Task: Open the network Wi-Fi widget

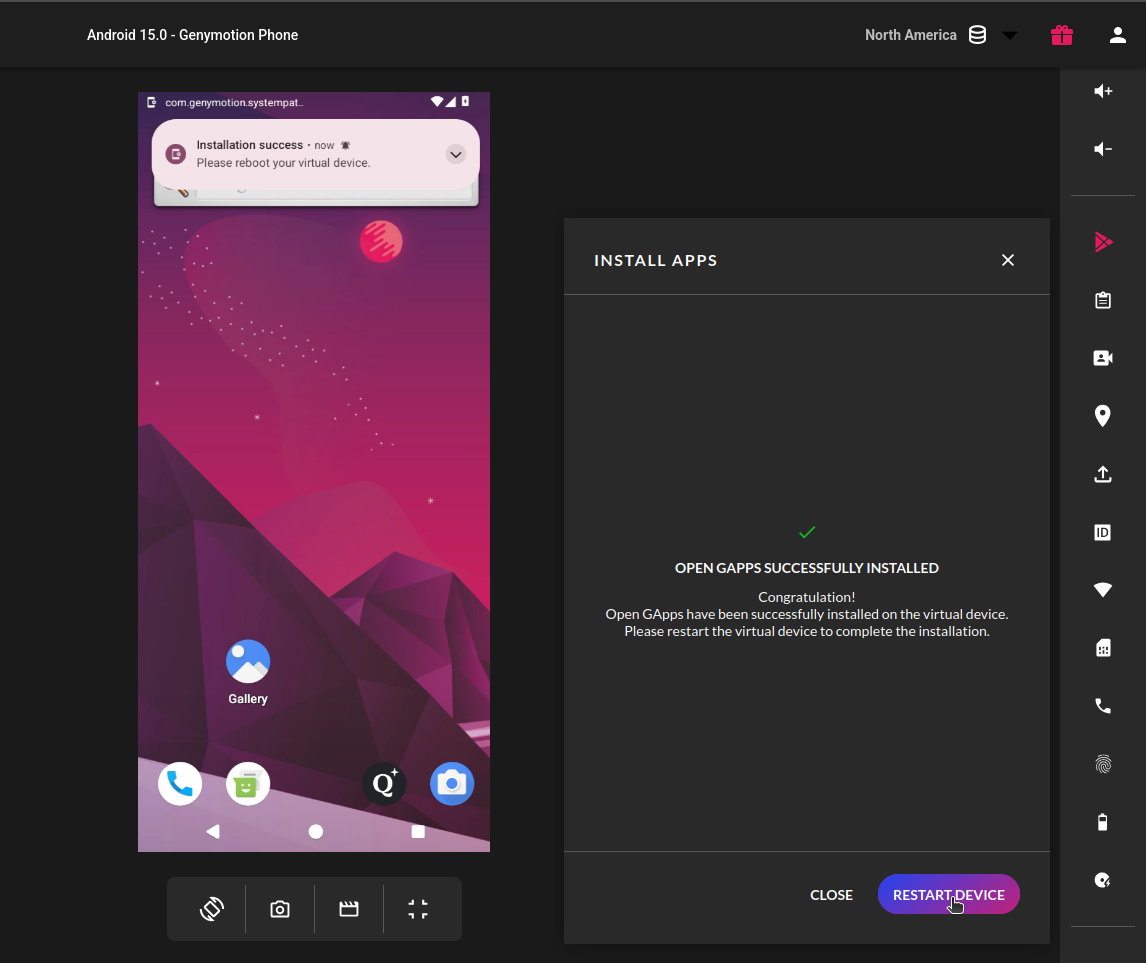Action: [x=1102, y=590]
